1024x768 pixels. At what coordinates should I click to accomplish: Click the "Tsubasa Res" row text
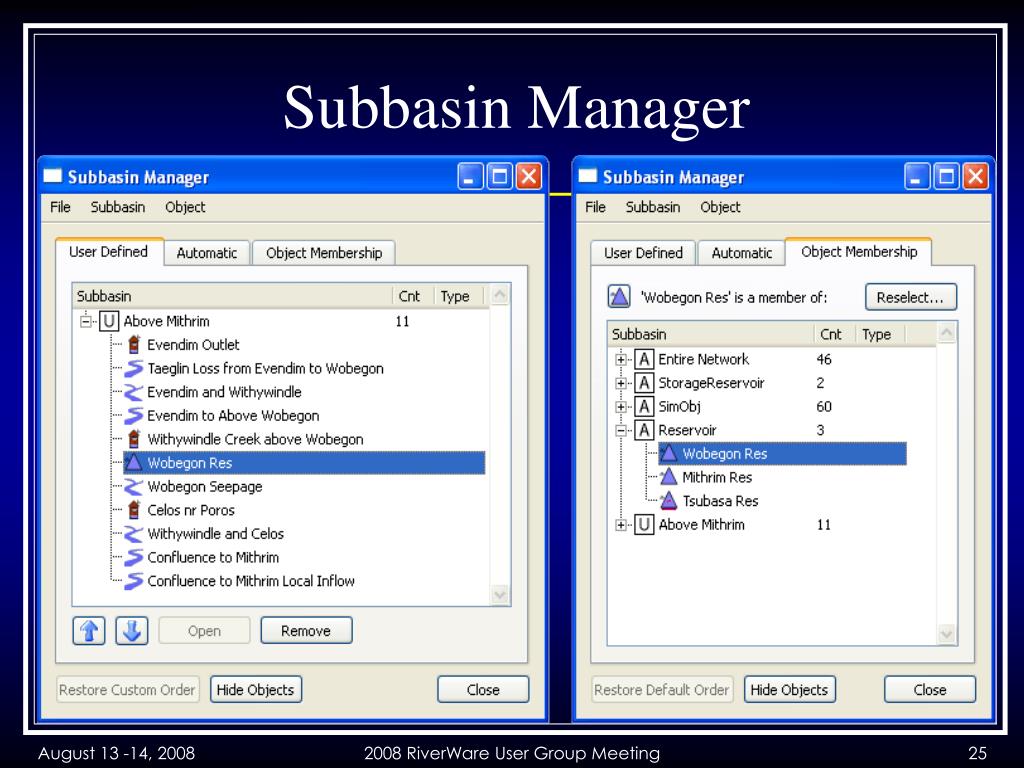click(x=720, y=501)
